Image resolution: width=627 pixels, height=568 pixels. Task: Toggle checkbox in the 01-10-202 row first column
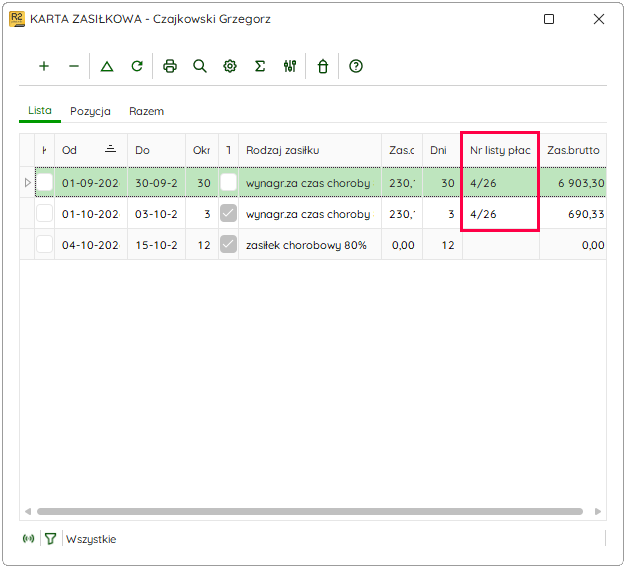coord(44,214)
